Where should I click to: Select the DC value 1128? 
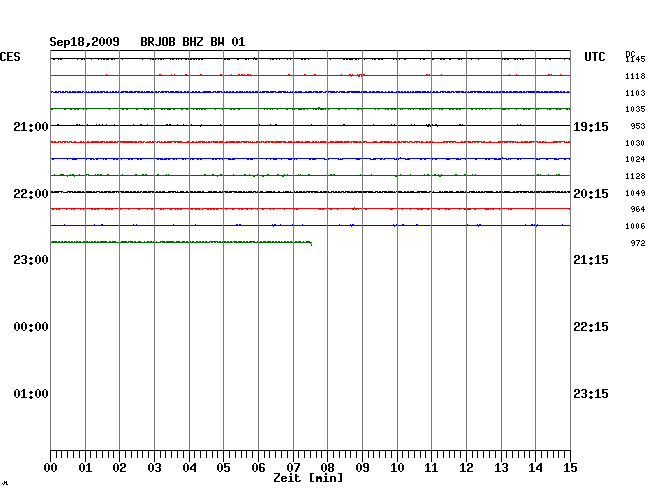click(635, 177)
